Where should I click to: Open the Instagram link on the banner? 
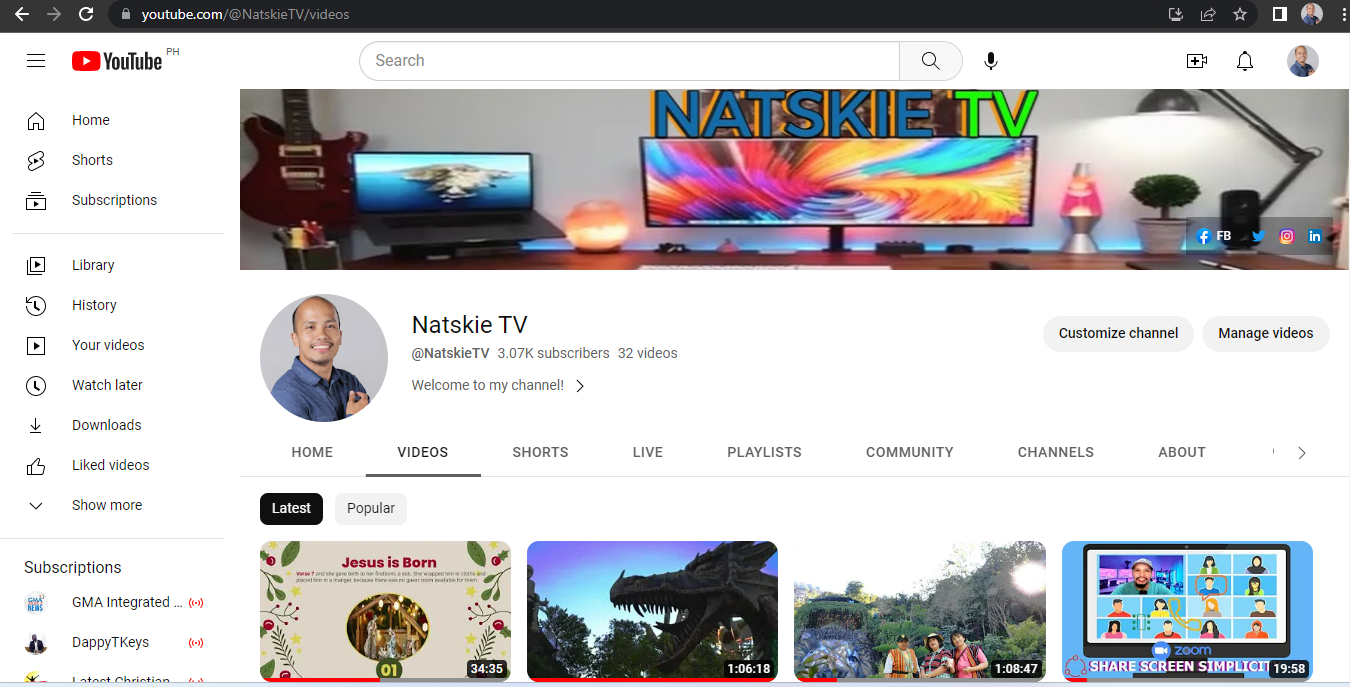pos(1287,237)
